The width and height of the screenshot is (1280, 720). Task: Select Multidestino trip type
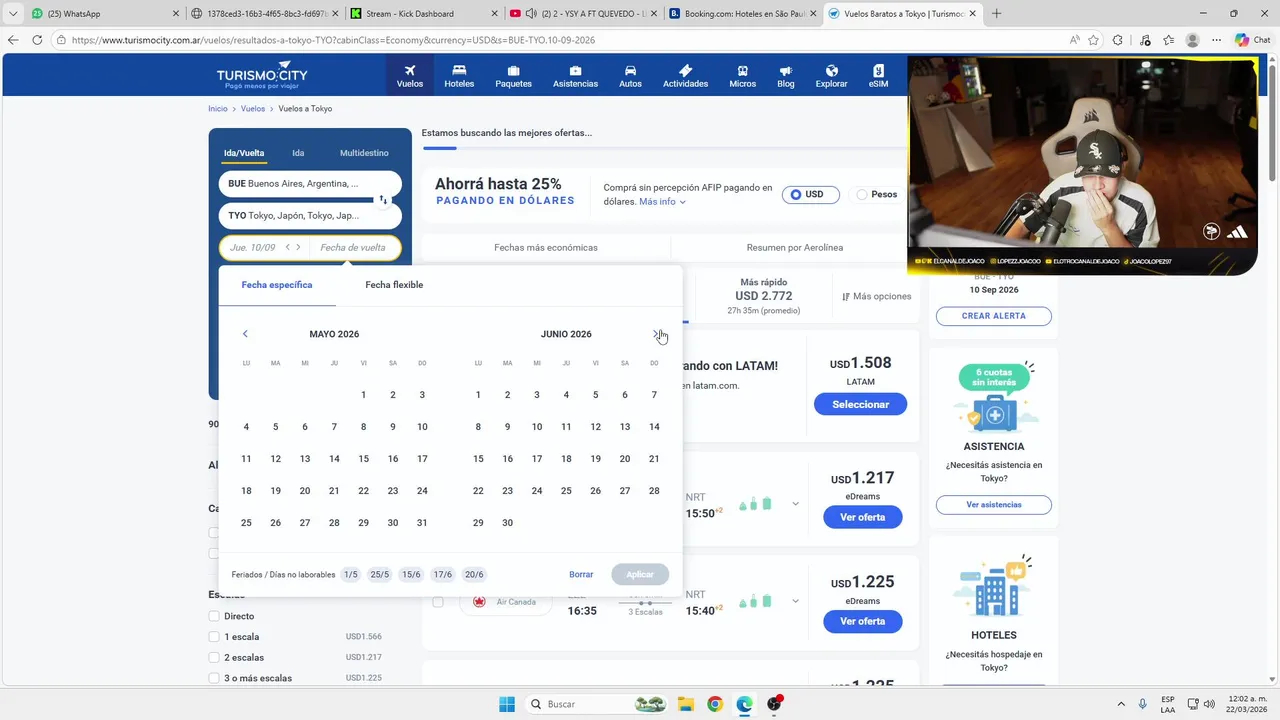364,153
